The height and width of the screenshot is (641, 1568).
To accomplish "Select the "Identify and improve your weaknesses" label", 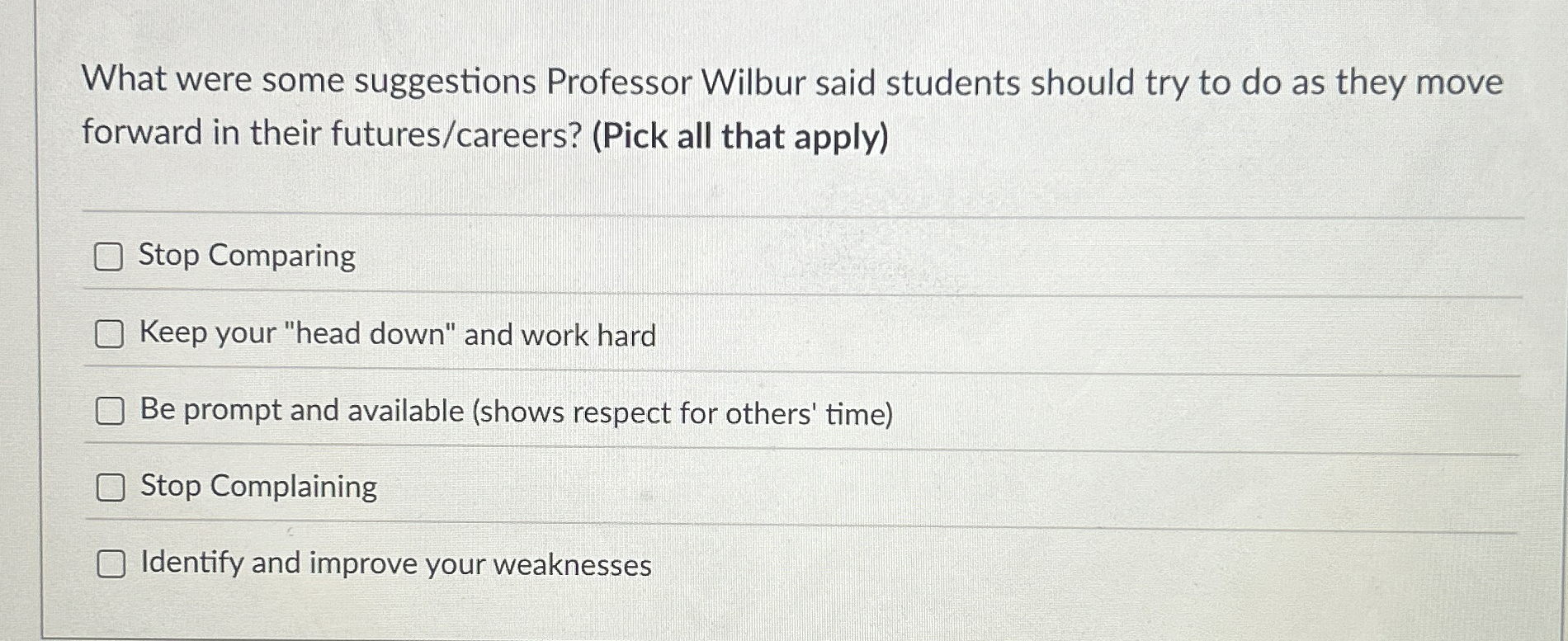I will pos(394,563).
